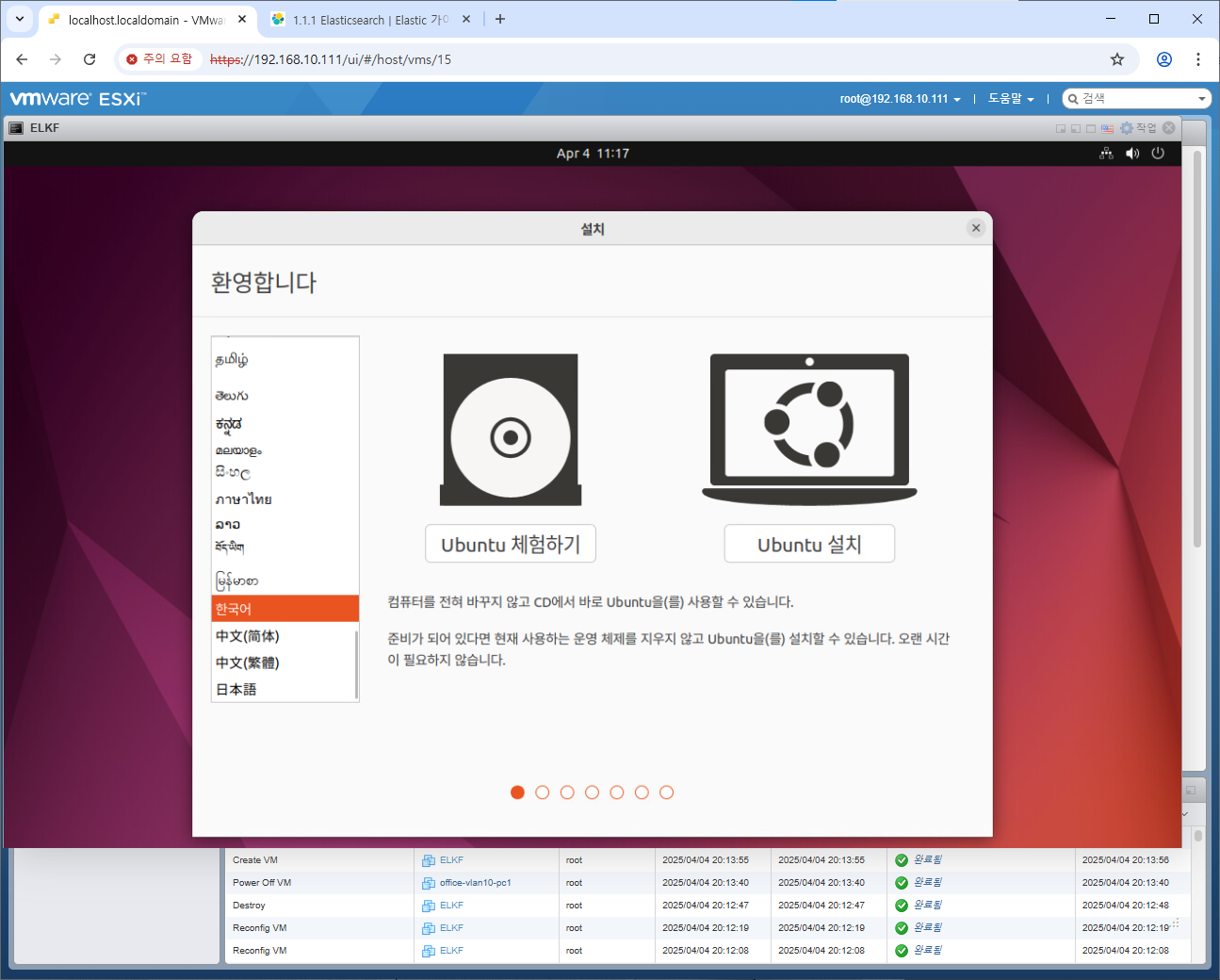The width and height of the screenshot is (1220, 980).
Task: Open the 작업 actions gear menu
Action: tap(1138, 128)
